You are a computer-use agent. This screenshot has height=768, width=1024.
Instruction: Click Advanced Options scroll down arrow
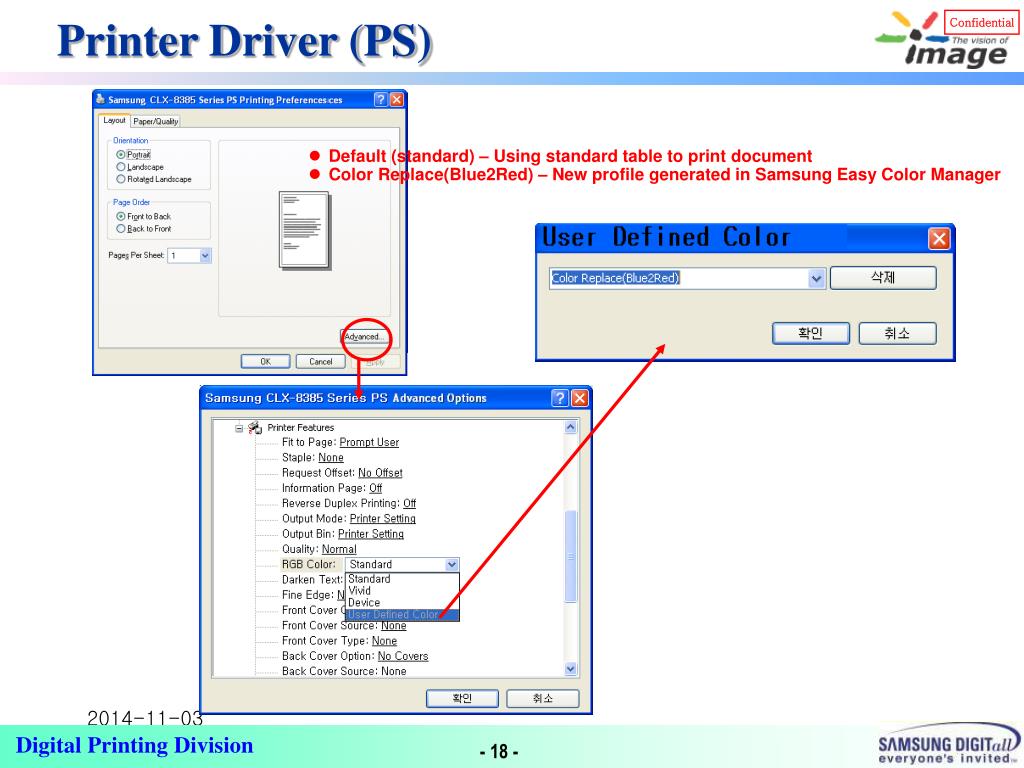click(x=570, y=669)
